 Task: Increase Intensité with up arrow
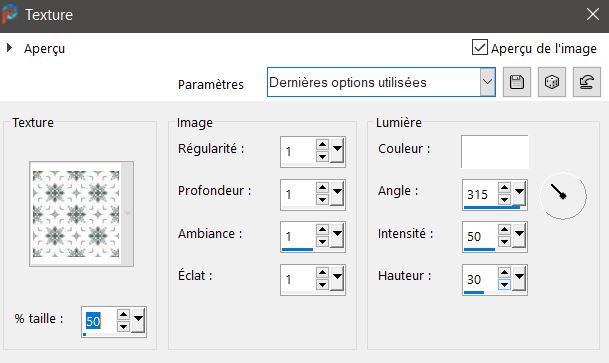(x=504, y=230)
